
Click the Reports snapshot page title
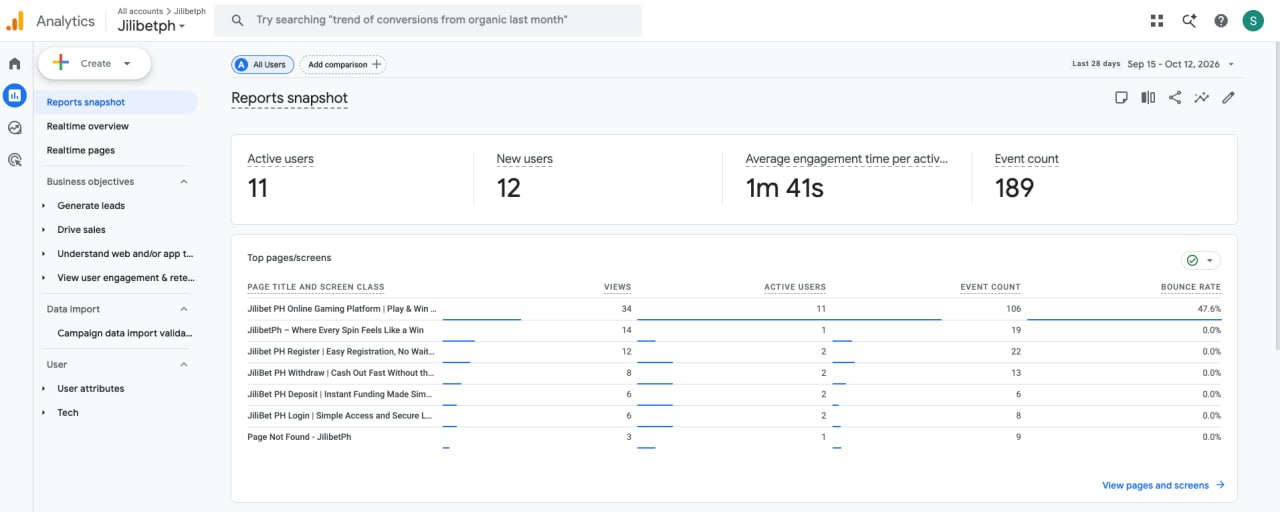point(290,98)
